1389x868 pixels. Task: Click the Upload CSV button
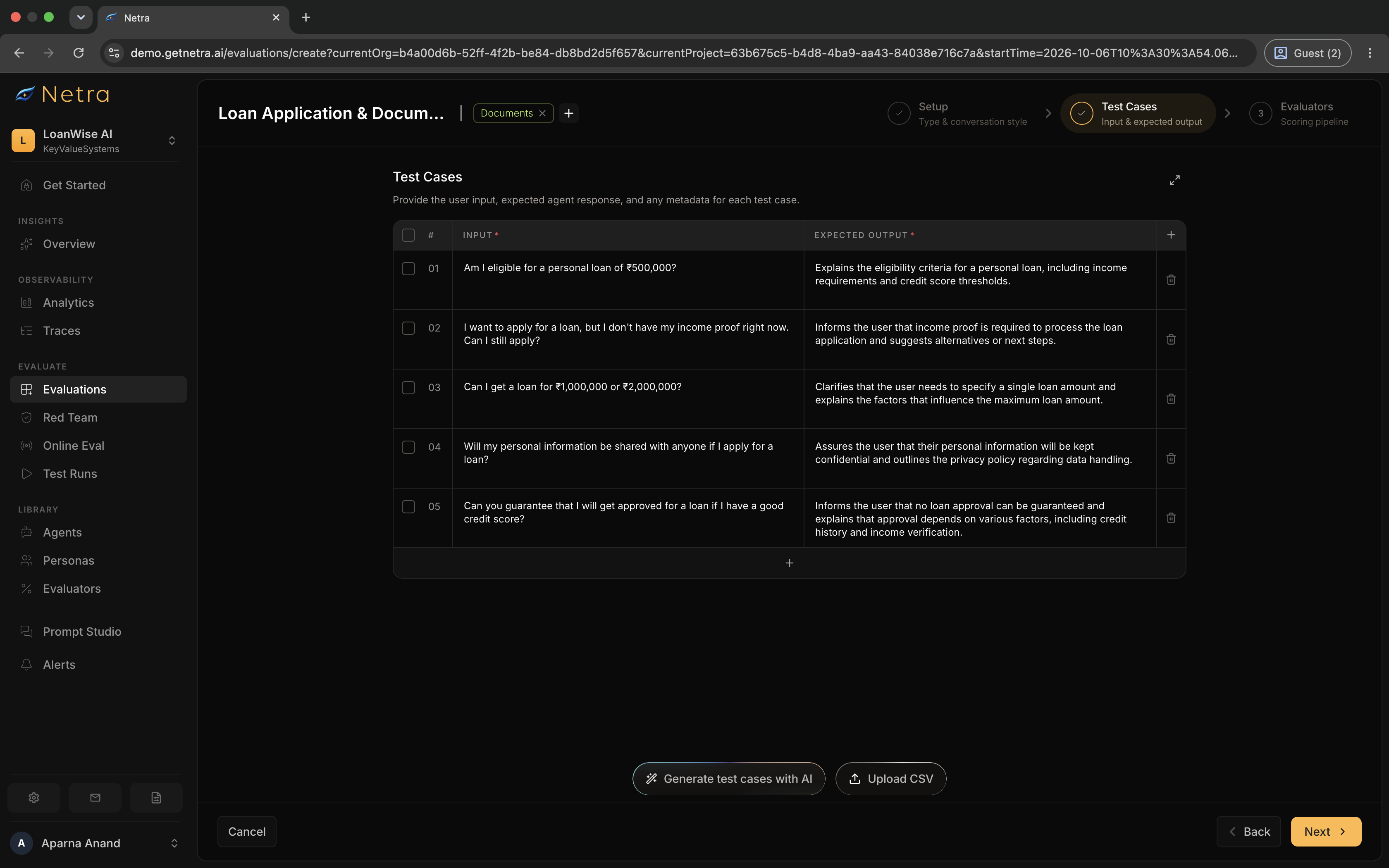click(x=891, y=778)
